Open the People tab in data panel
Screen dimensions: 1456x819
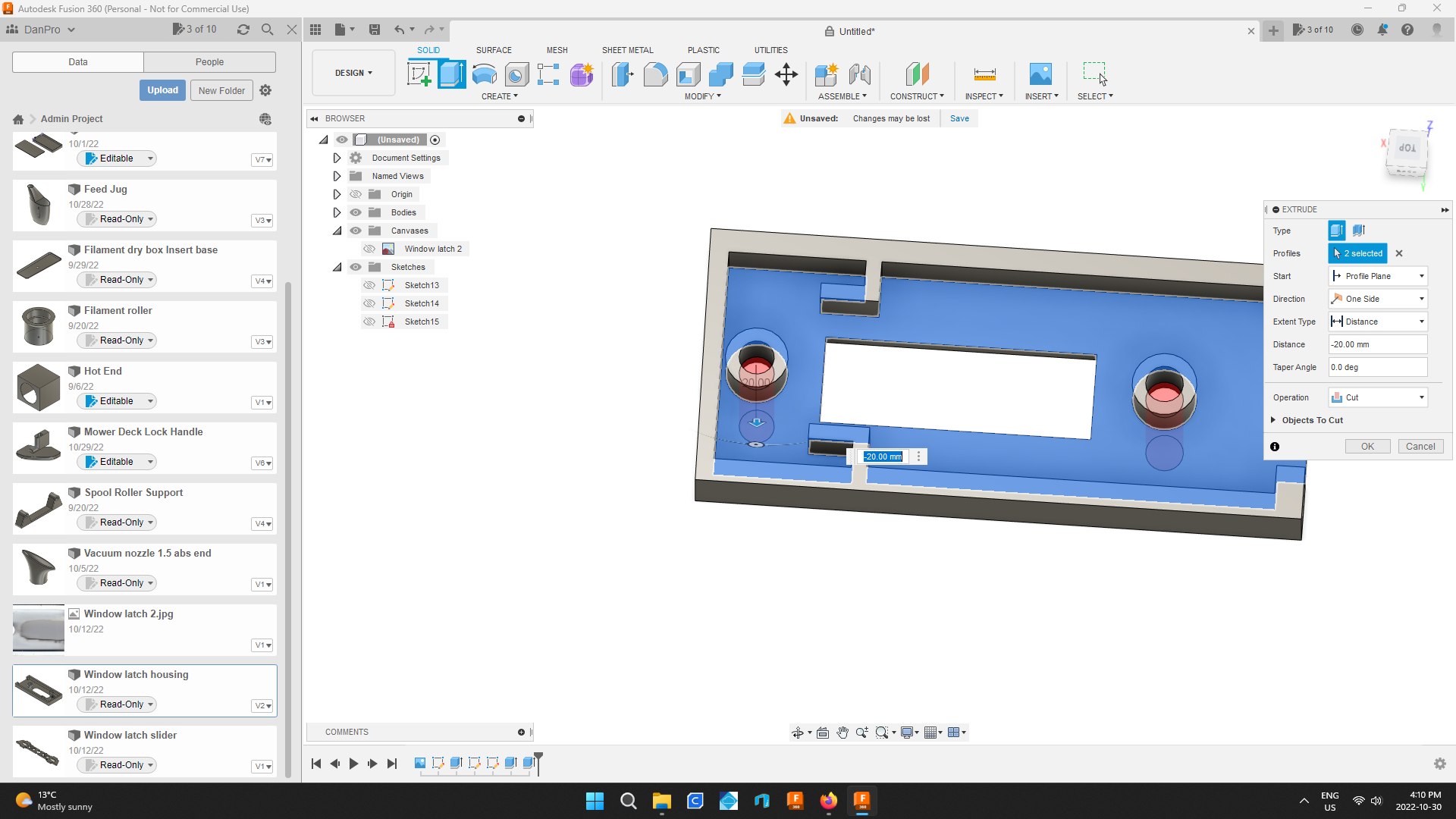(209, 61)
